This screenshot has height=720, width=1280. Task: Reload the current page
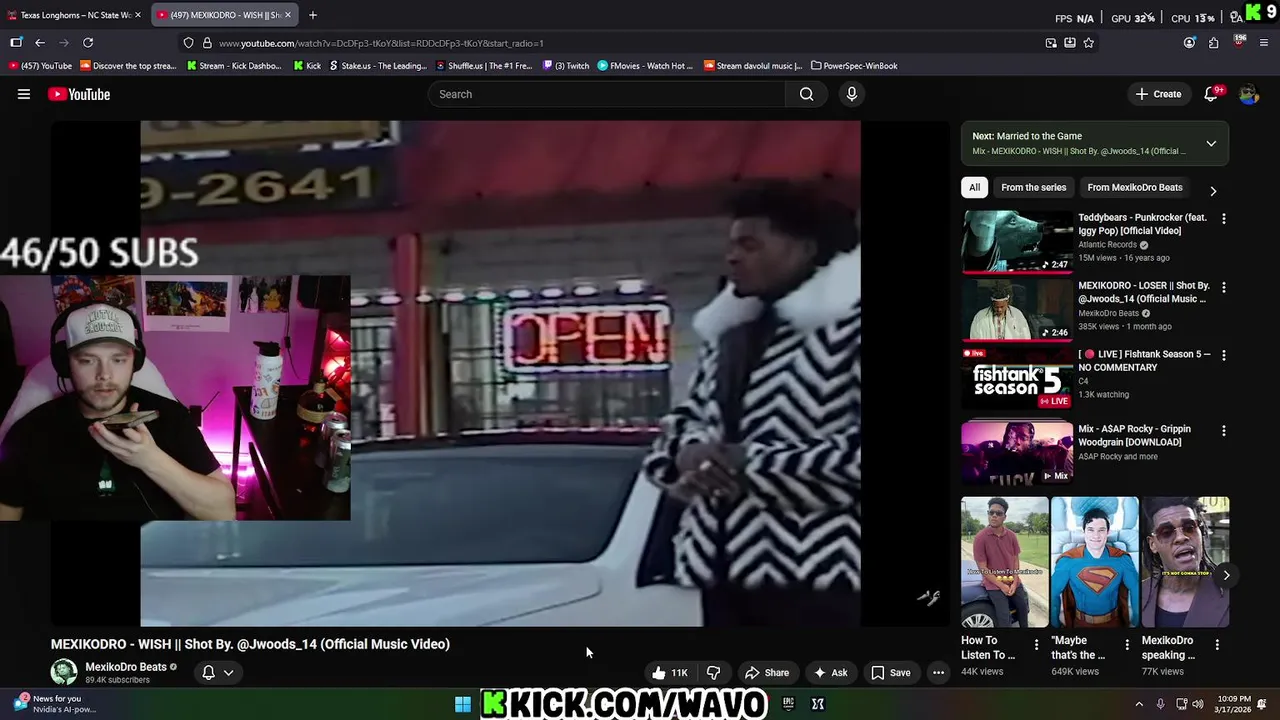click(x=88, y=43)
